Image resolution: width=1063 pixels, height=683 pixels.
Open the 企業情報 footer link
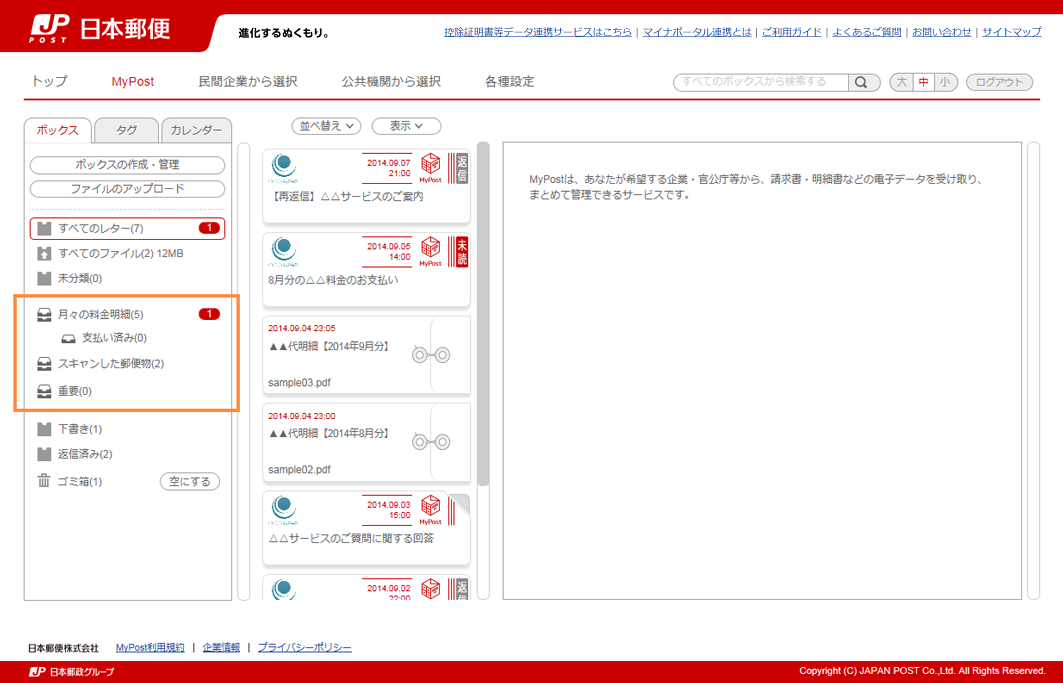pyautogui.click(x=221, y=648)
